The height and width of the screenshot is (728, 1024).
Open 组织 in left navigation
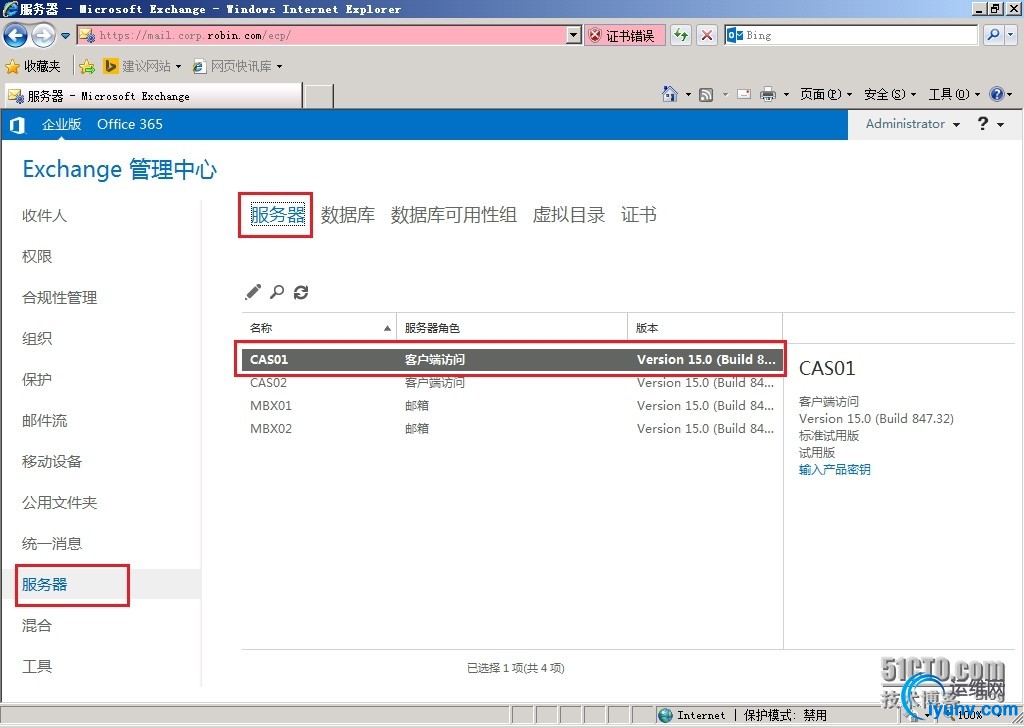(37, 338)
